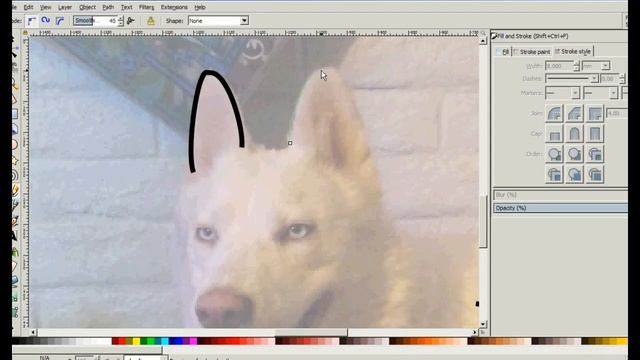
Task: Click the Smoothing value field
Action: click(96, 21)
